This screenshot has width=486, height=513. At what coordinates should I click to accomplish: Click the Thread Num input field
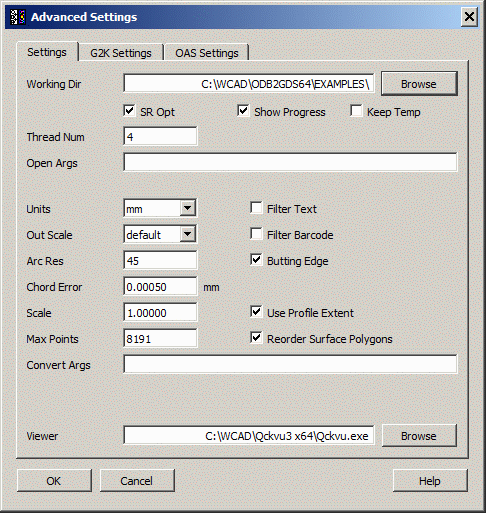click(x=160, y=136)
